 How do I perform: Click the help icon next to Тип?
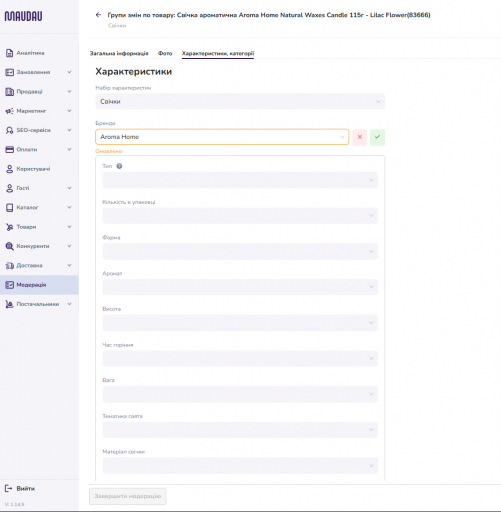[x=119, y=166]
